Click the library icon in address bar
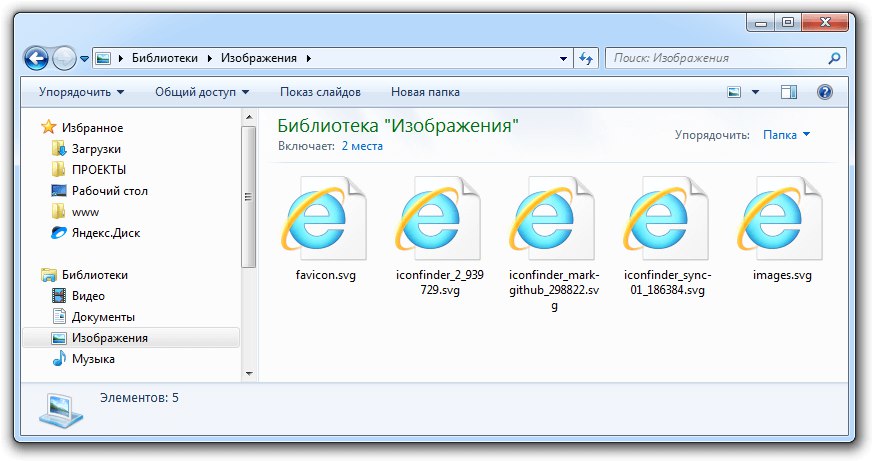873x461 pixels. (103, 58)
